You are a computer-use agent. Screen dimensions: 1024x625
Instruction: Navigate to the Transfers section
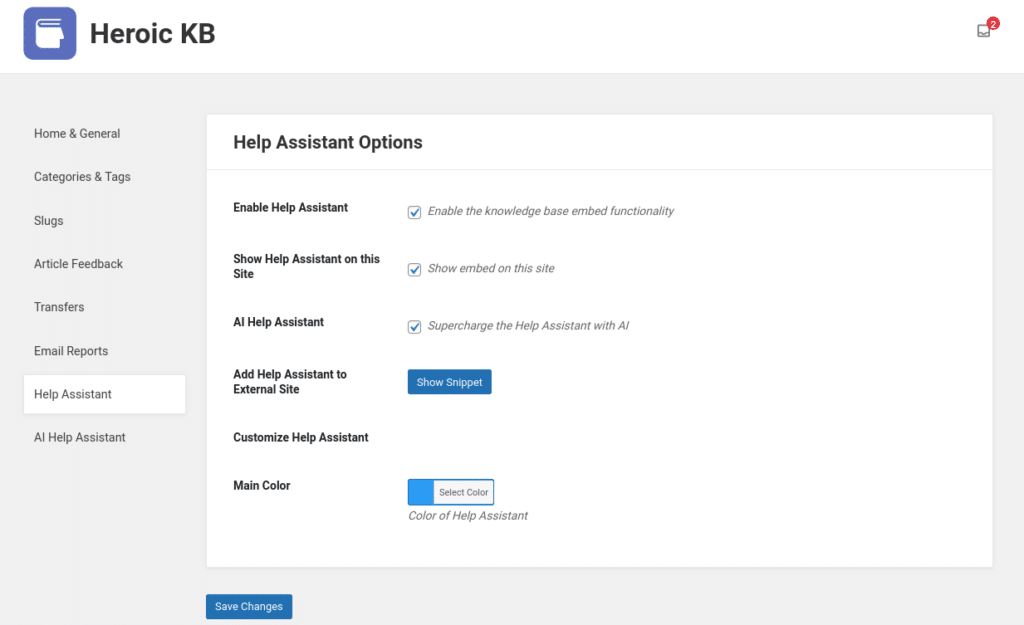pyautogui.click(x=59, y=307)
